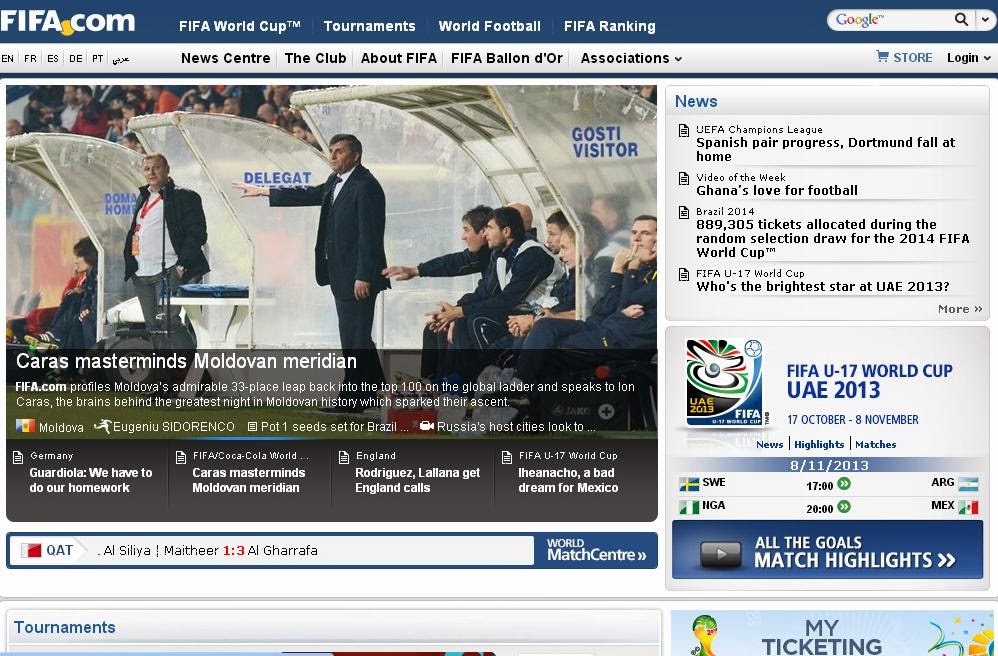998x656 pixels.
Task: Open headline Caras masterminds Moldovan meridian
Action: 186,361
